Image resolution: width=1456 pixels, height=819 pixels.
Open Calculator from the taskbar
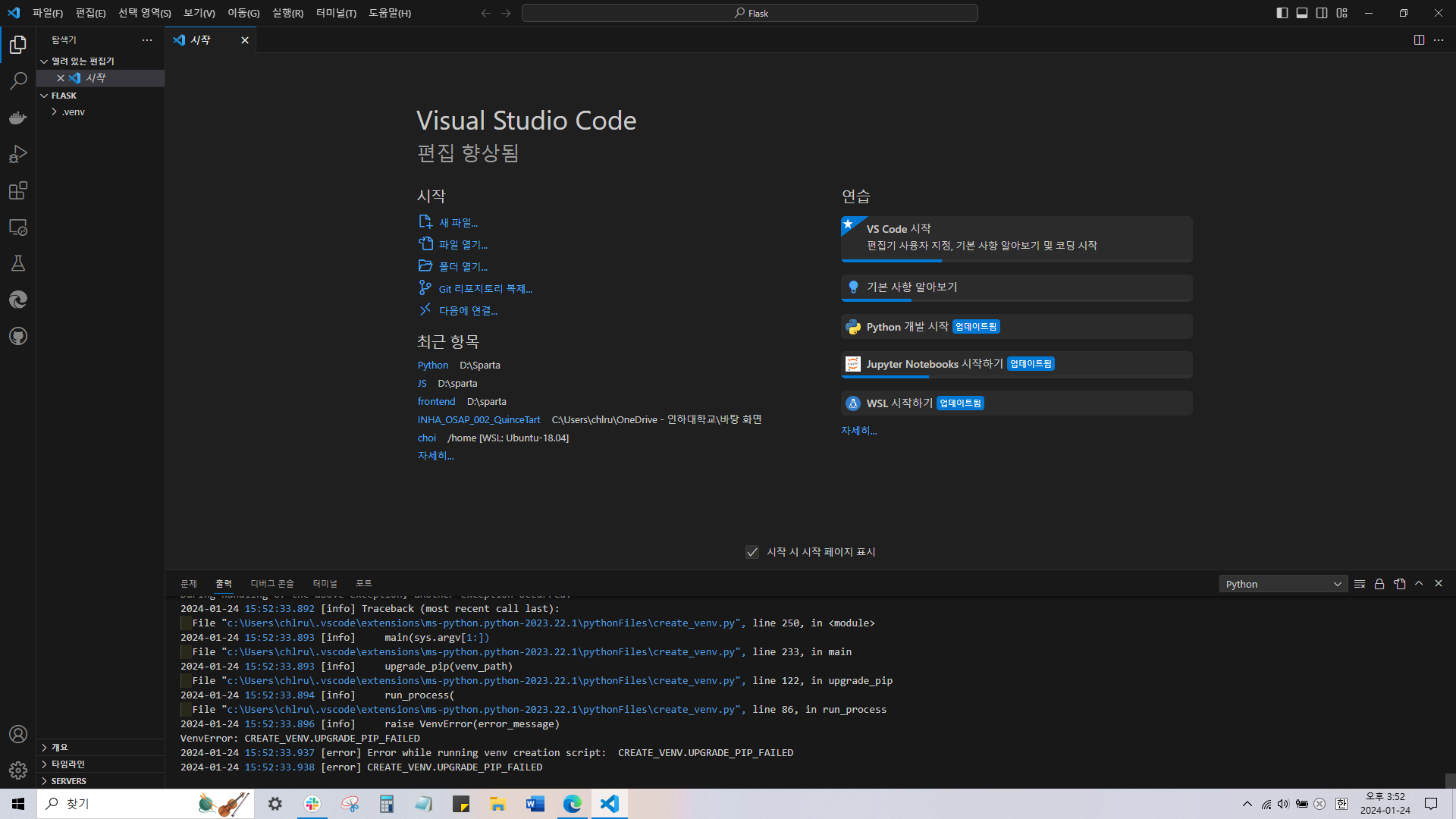click(x=387, y=804)
